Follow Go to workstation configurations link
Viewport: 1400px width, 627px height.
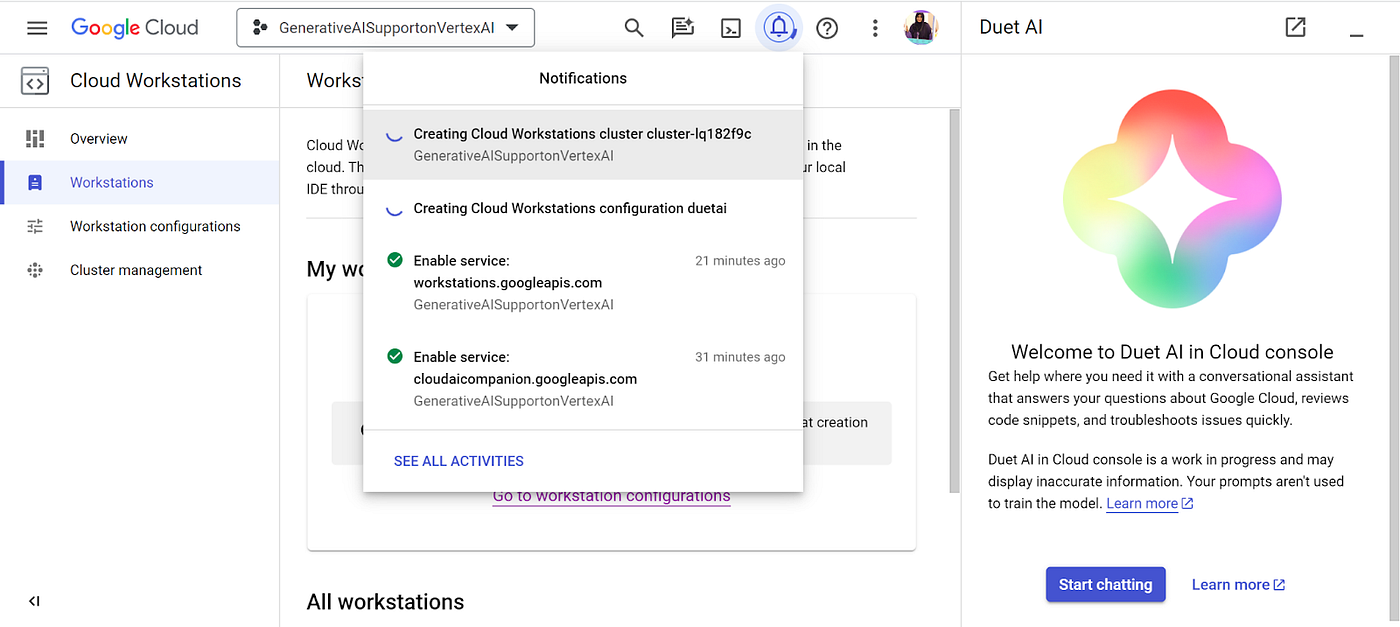[x=611, y=497]
